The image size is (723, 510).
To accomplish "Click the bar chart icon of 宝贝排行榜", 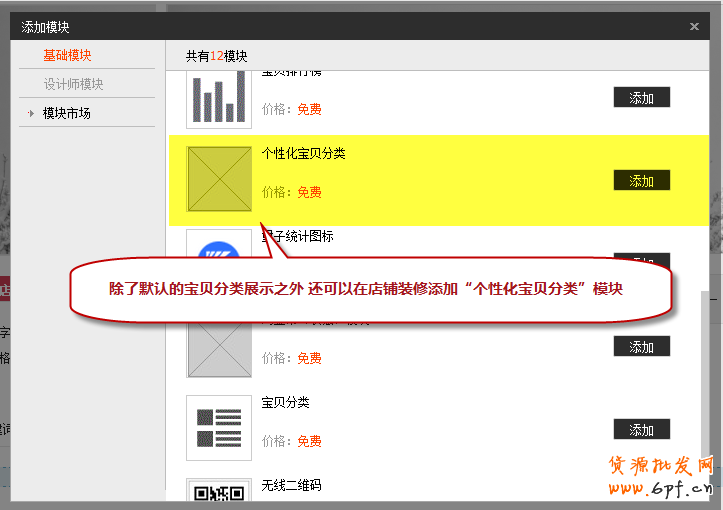I will point(218,98).
